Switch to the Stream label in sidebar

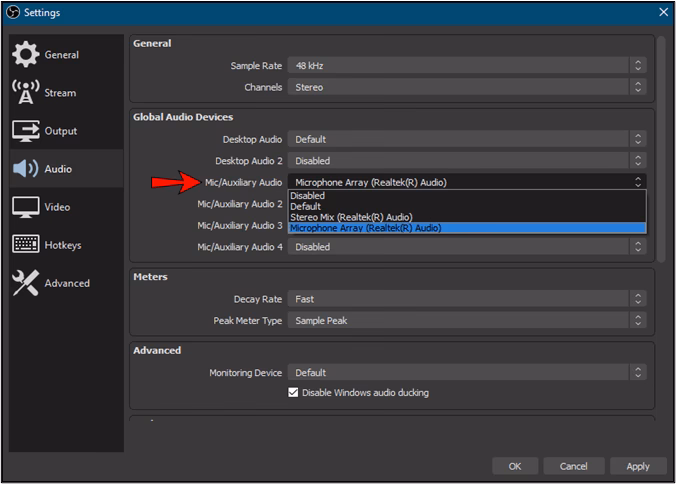click(60, 93)
